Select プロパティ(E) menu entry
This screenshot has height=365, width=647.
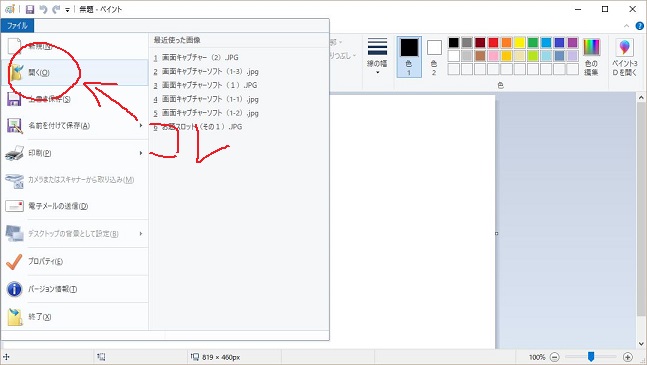pyautogui.click(x=75, y=261)
